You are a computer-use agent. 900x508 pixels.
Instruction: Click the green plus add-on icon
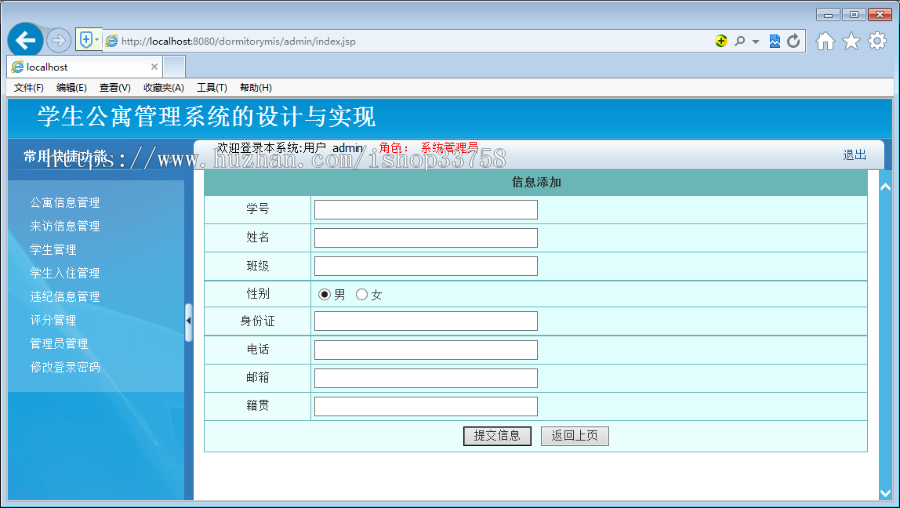click(x=721, y=41)
